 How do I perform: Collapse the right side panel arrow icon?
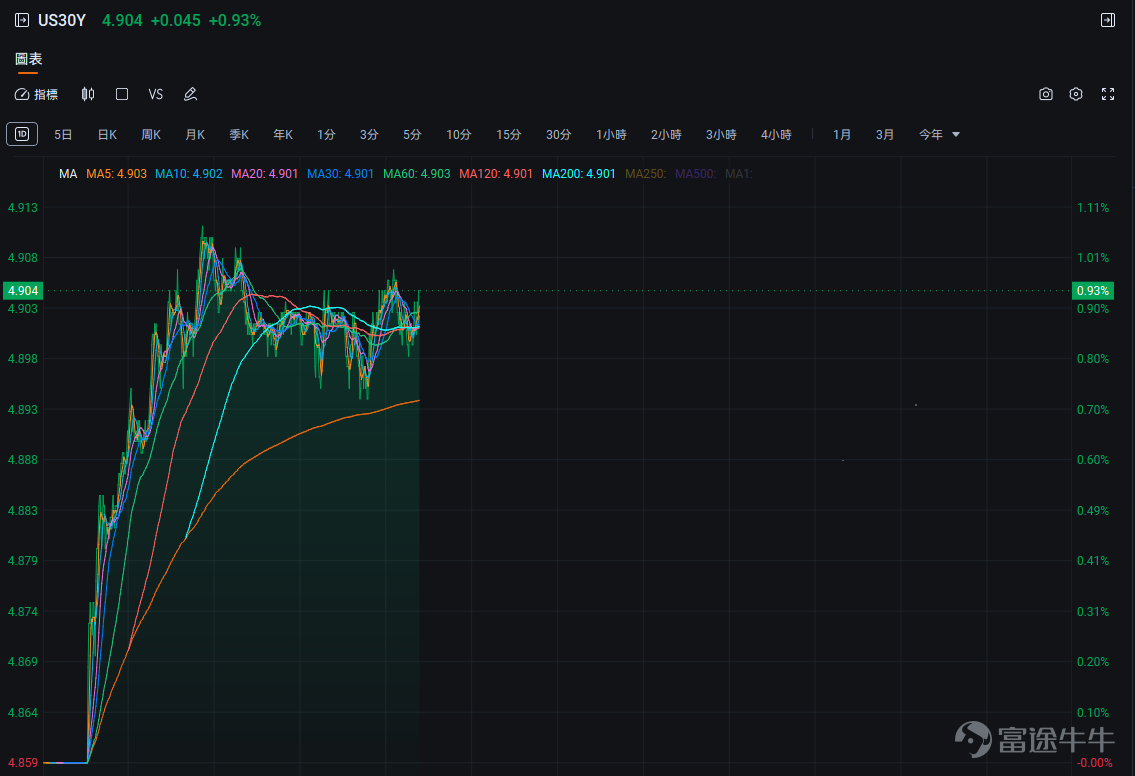pyautogui.click(x=1107, y=20)
